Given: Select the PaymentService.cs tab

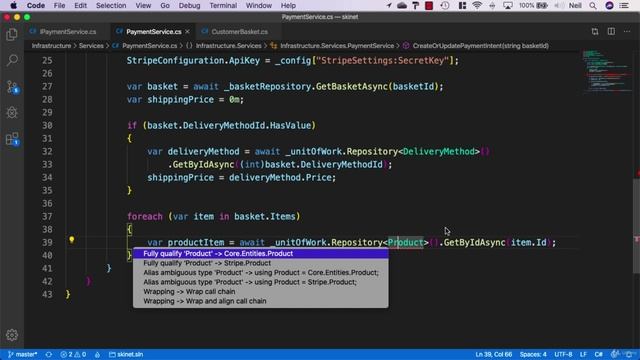Looking at the screenshot, I should (x=153, y=31).
